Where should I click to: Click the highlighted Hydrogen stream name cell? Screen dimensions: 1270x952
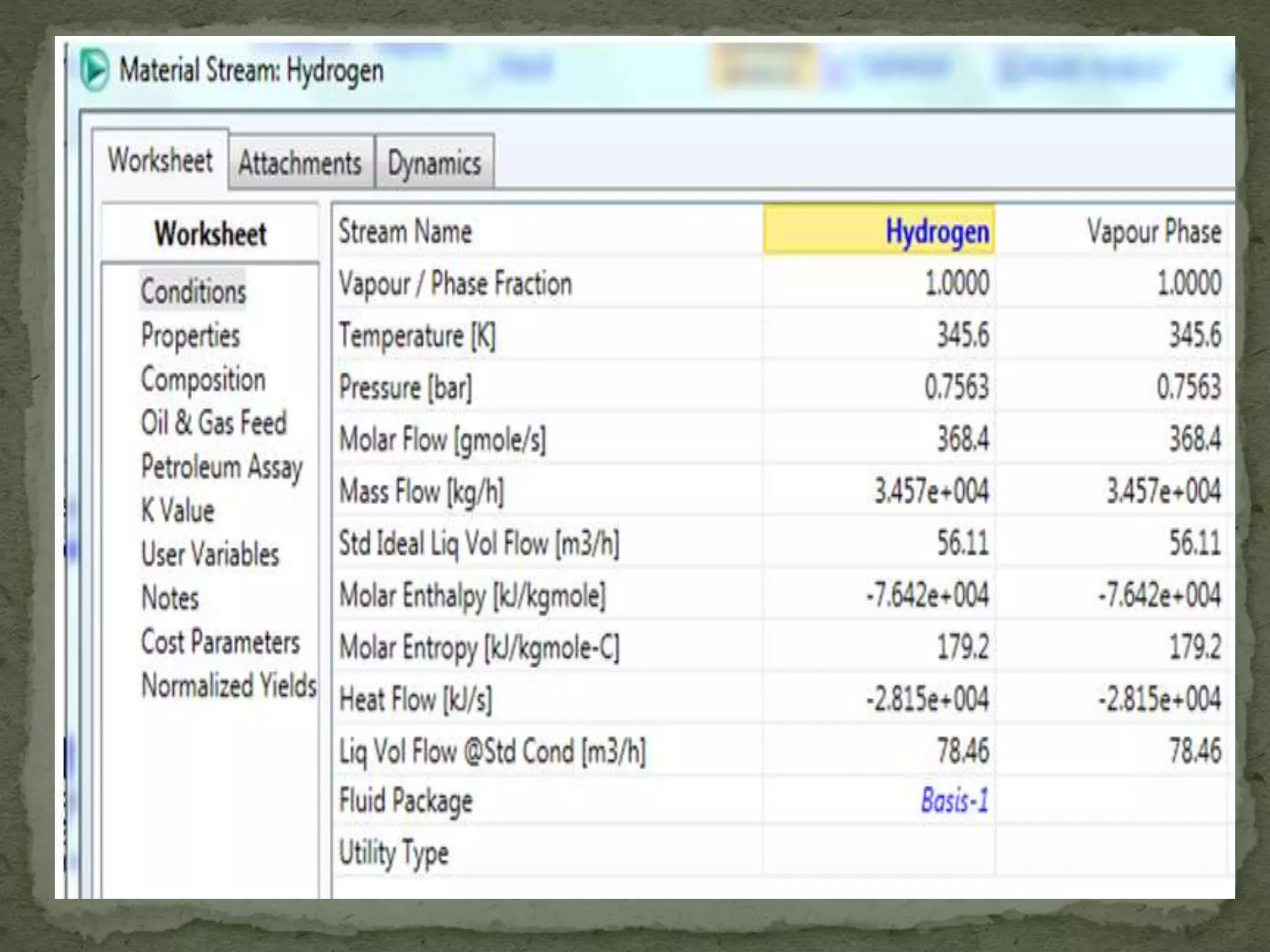click(879, 230)
